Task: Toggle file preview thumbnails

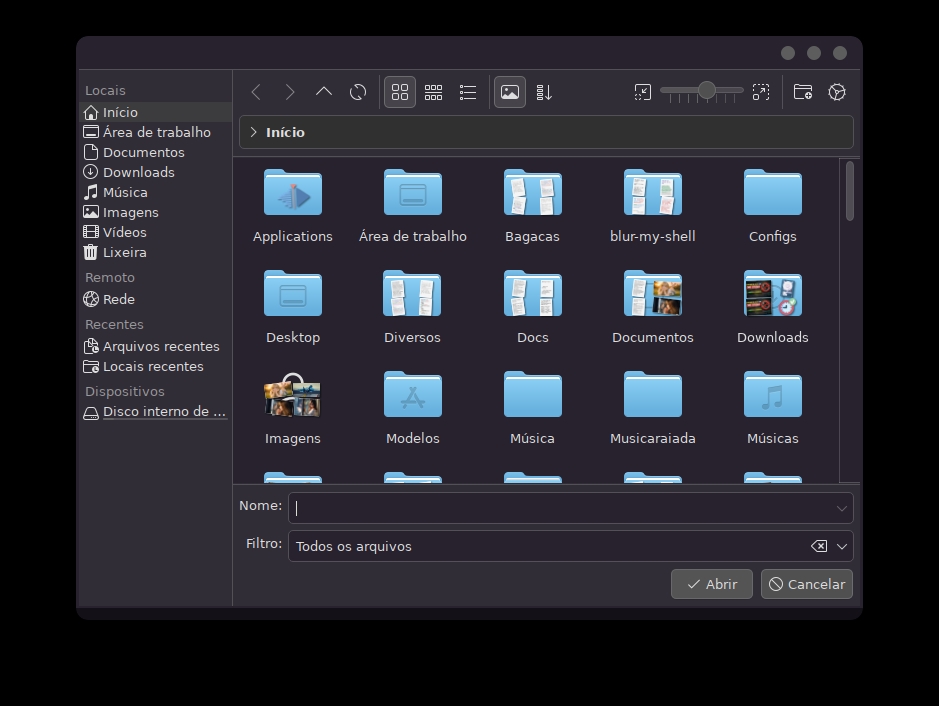Action: (510, 92)
